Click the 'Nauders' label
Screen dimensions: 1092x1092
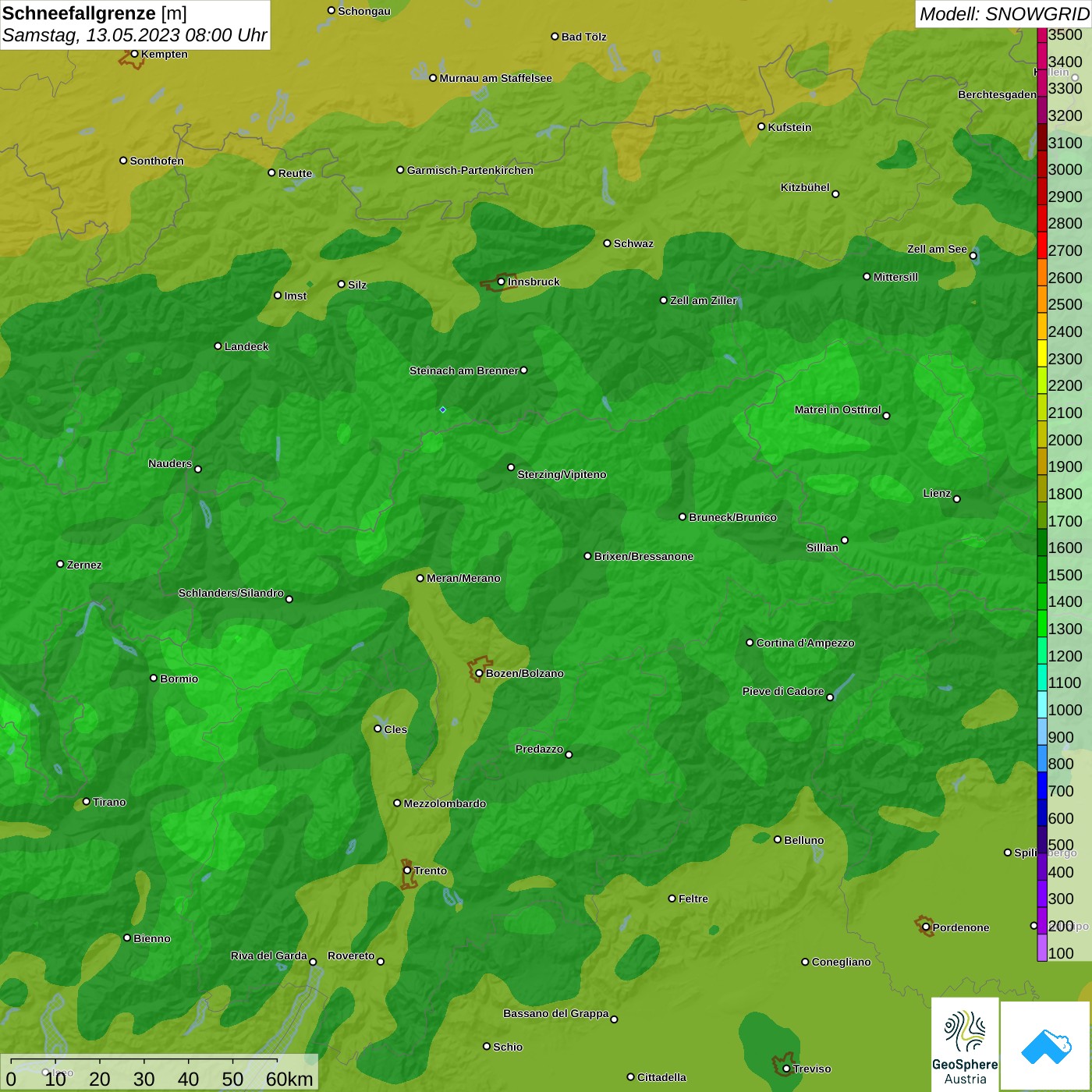coord(170,463)
